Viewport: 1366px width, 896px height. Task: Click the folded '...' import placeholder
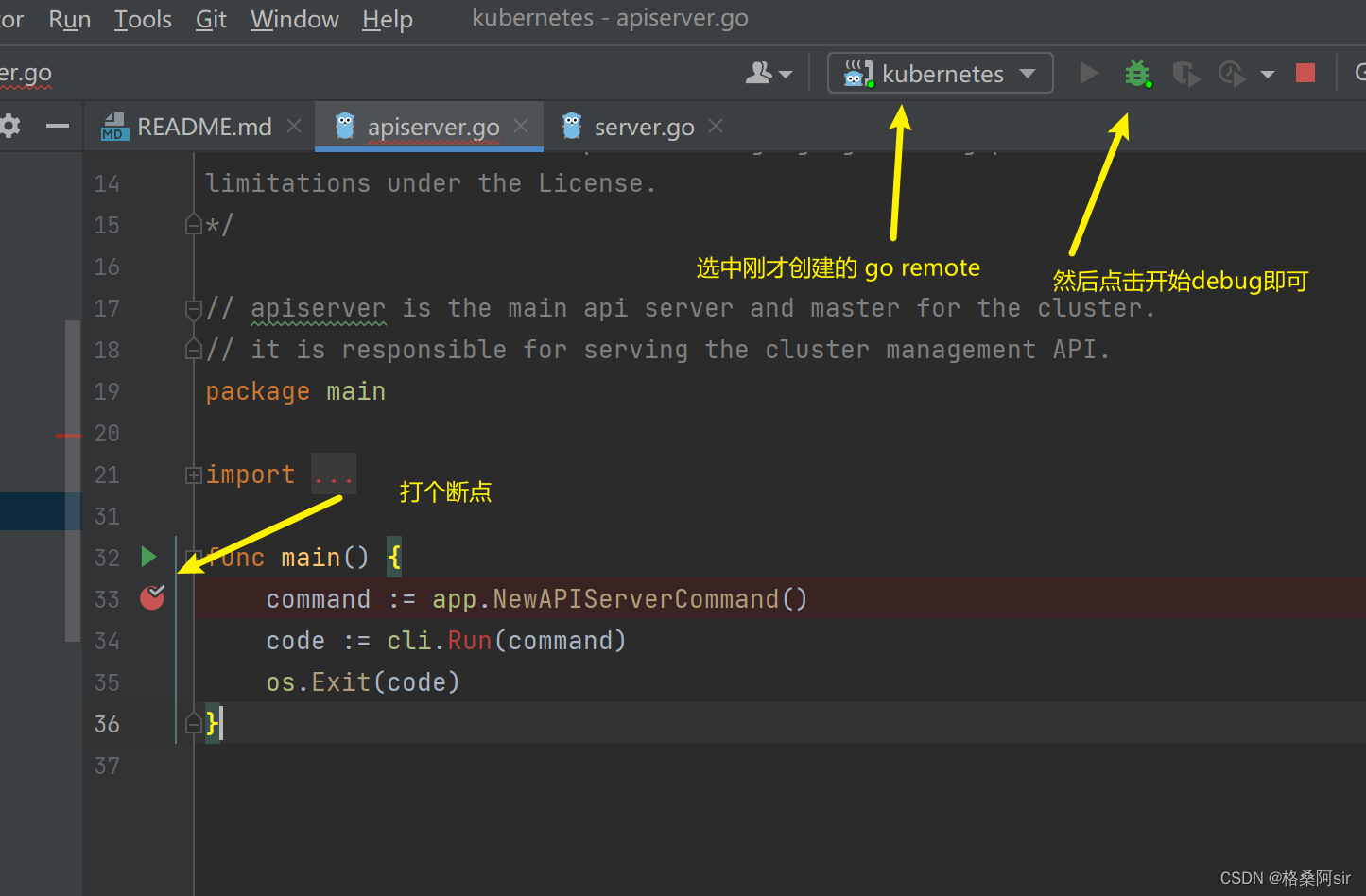pyautogui.click(x=334, y=474)
